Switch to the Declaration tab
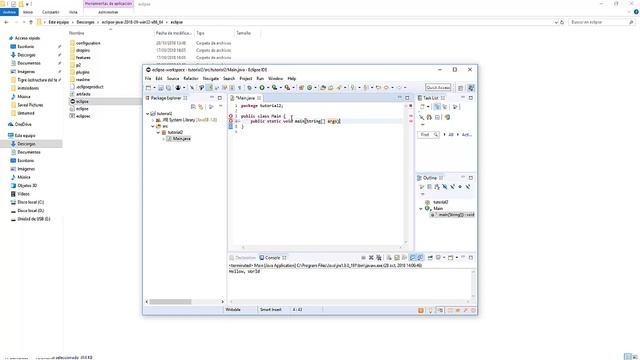This screenshot has height=360, width=640. 243,258
